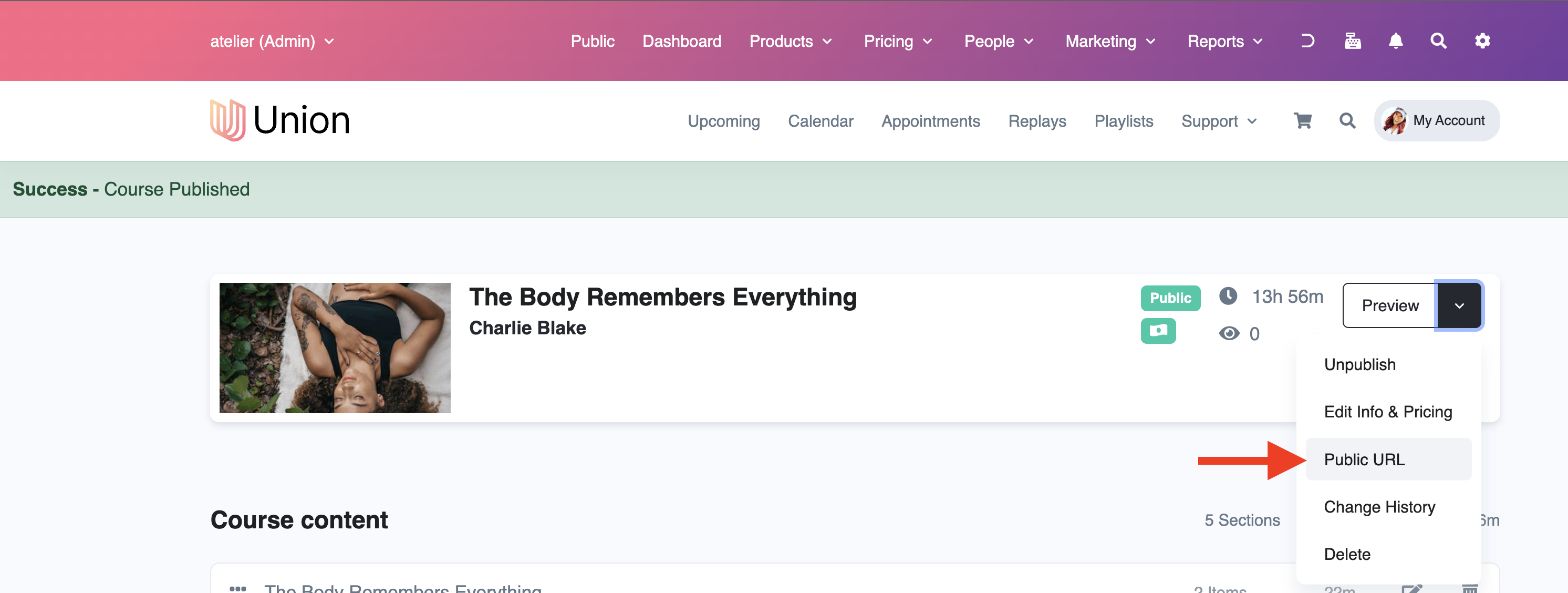The image size is (1568, 593).
Task: Click instructor name Charlie Blake
Action: click(527, 328)
